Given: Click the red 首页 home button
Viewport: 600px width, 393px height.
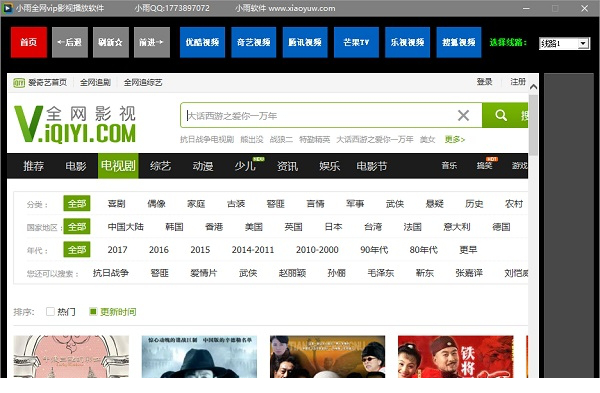Looking at the screenshot, I should (29, 42).
